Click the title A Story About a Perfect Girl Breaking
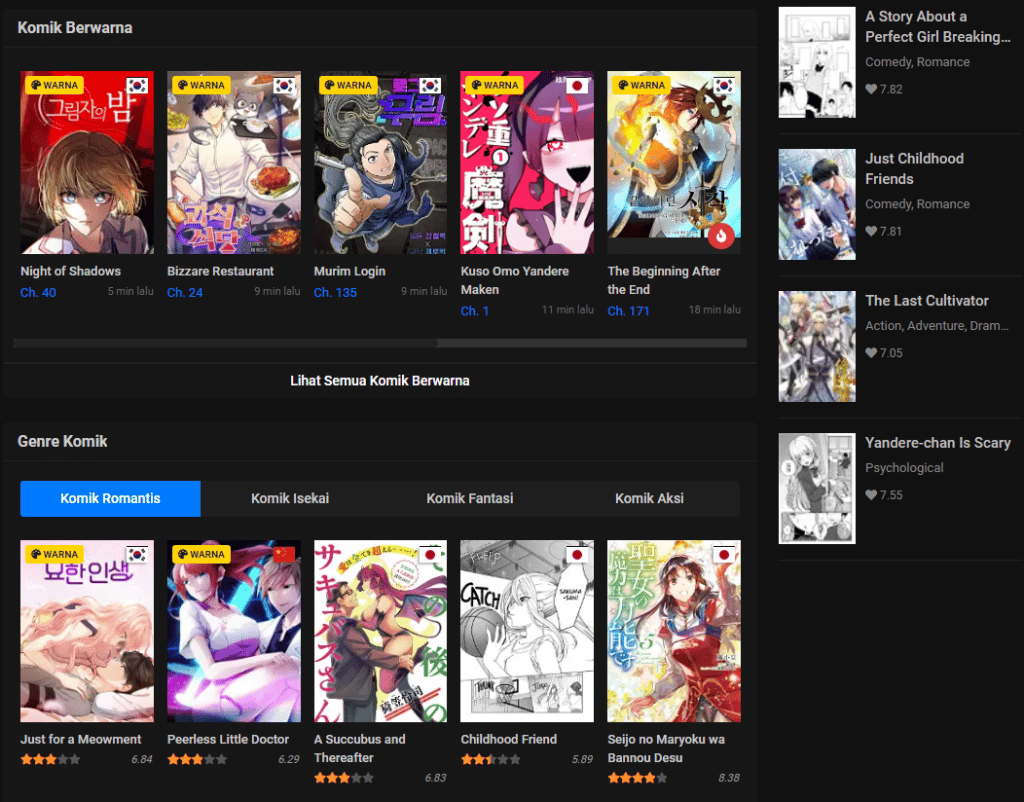The height and width of the screenshot is (802, 1024). (937, 27)
